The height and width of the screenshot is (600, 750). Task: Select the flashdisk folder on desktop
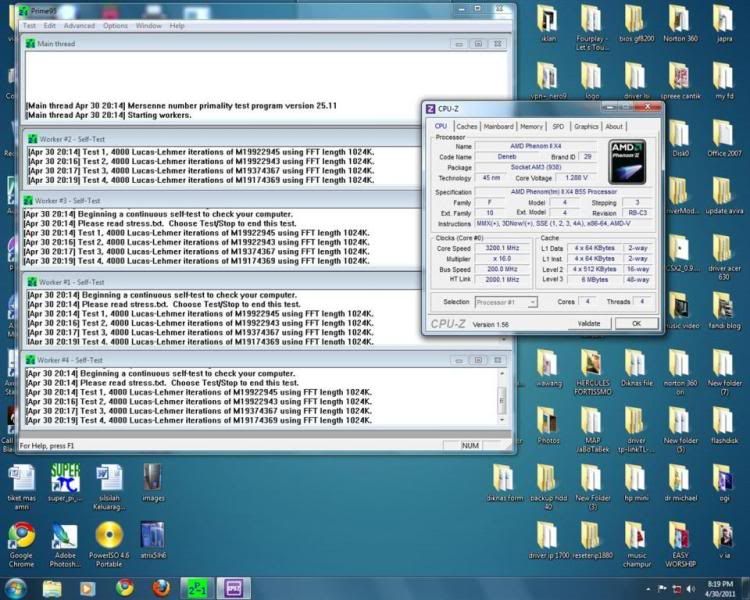[724, 426]
